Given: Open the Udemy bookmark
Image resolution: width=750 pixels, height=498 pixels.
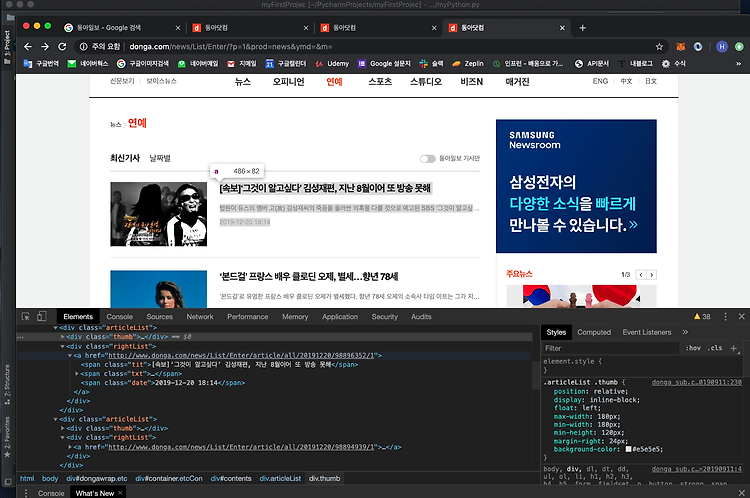Looking at the screenshot, I should [x=332, y=64].
